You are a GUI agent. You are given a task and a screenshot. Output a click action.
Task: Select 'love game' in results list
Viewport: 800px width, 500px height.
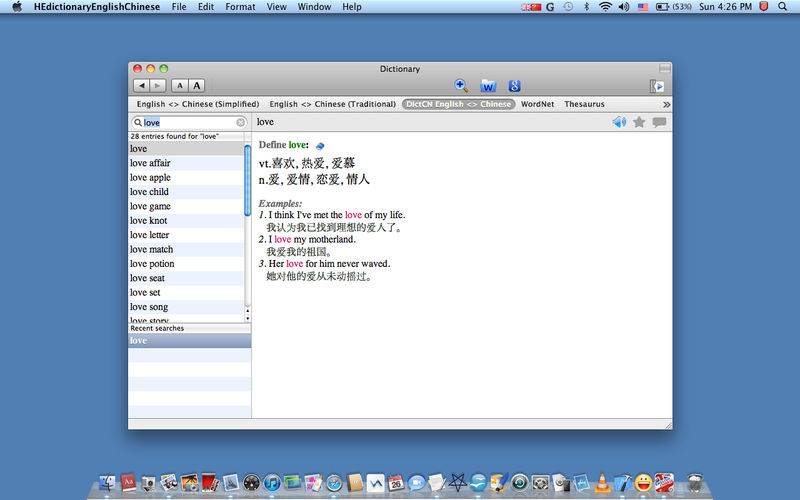tap(186, 206)
